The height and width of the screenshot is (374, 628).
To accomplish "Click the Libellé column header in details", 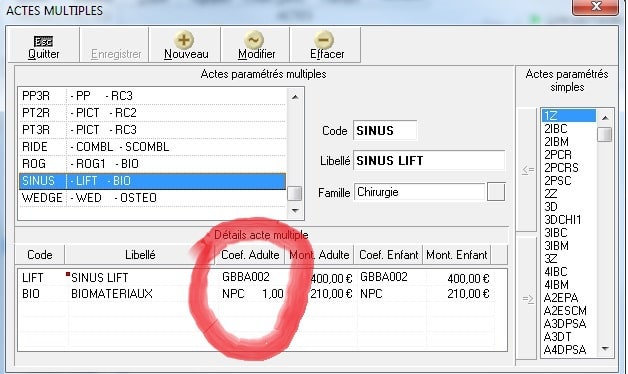I will pyautogui.click(x=140, y=255).
